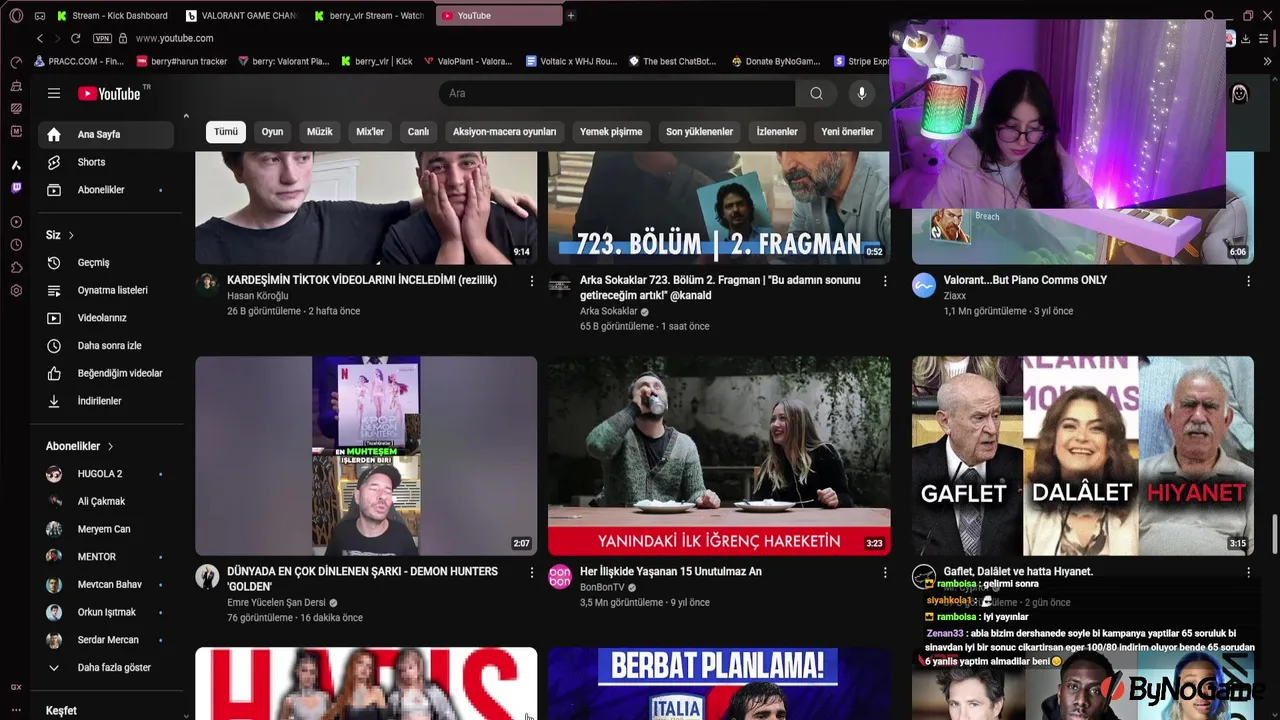
Task: Switch to berry_vlr Stream tab
Action: coord(370,15)
